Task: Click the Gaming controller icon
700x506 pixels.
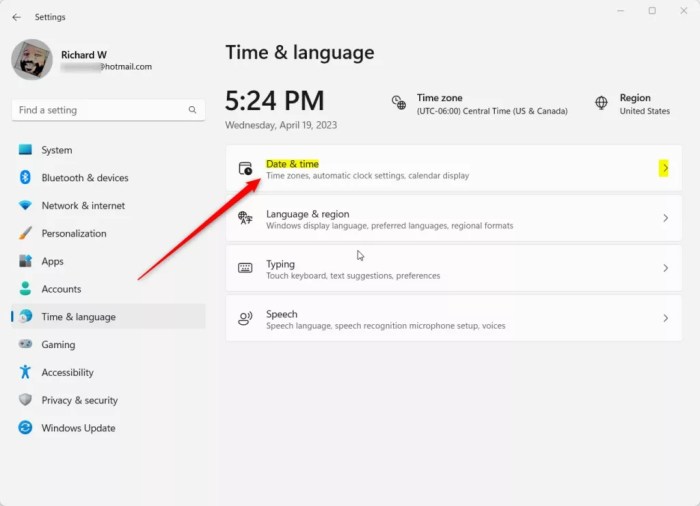Action: [x=25, y=344]
